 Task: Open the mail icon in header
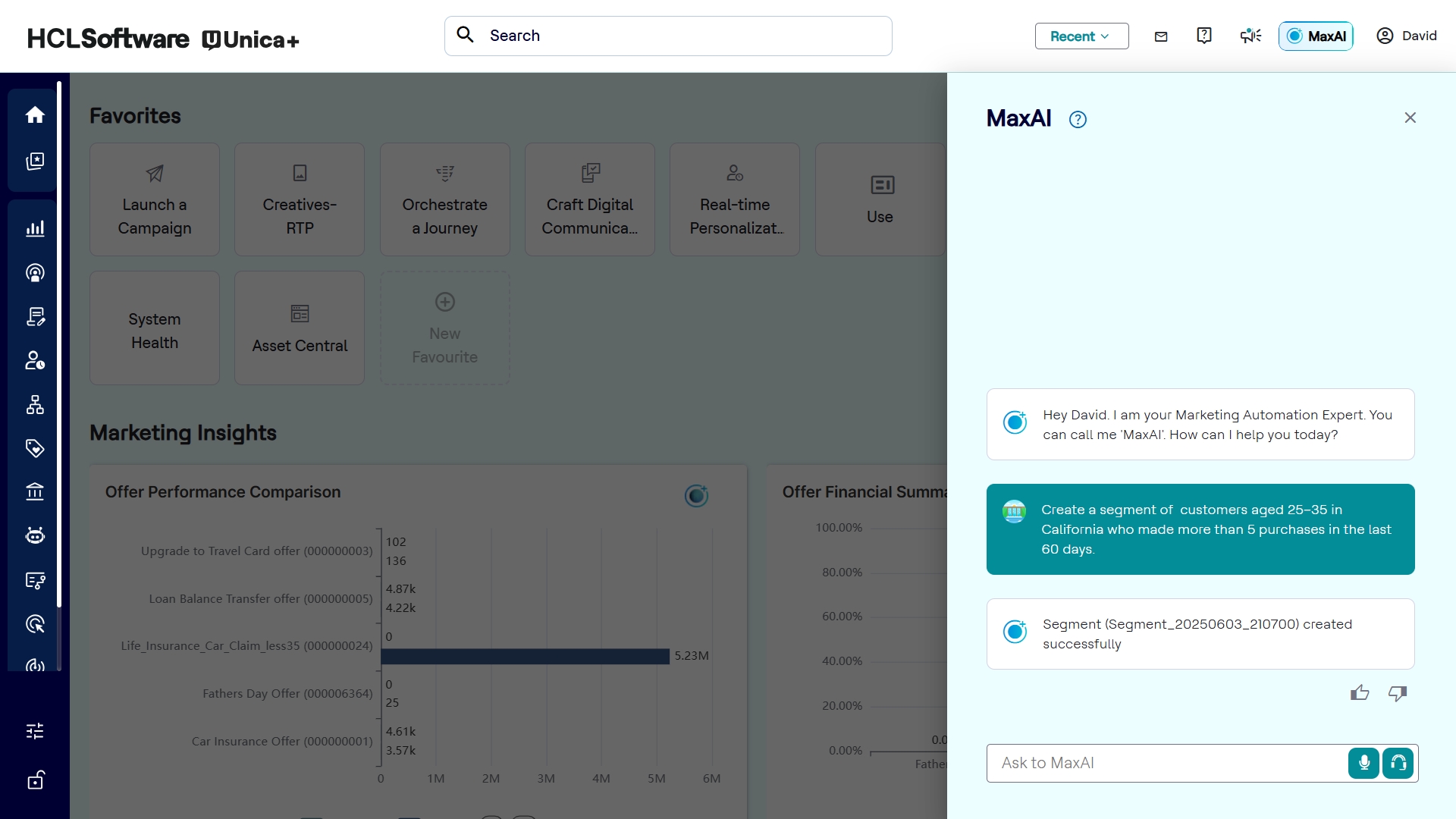pyautogui.click(x=1161, y=36)
